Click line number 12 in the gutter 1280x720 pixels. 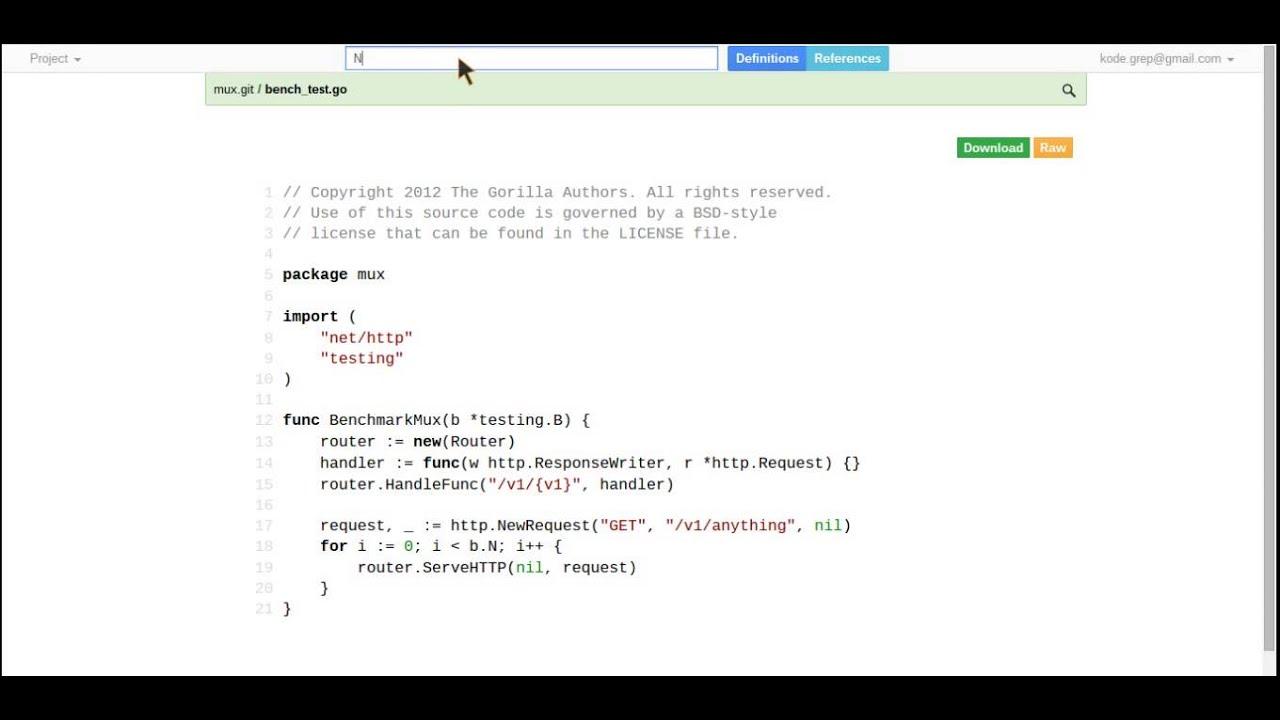(x=263, y=420)
